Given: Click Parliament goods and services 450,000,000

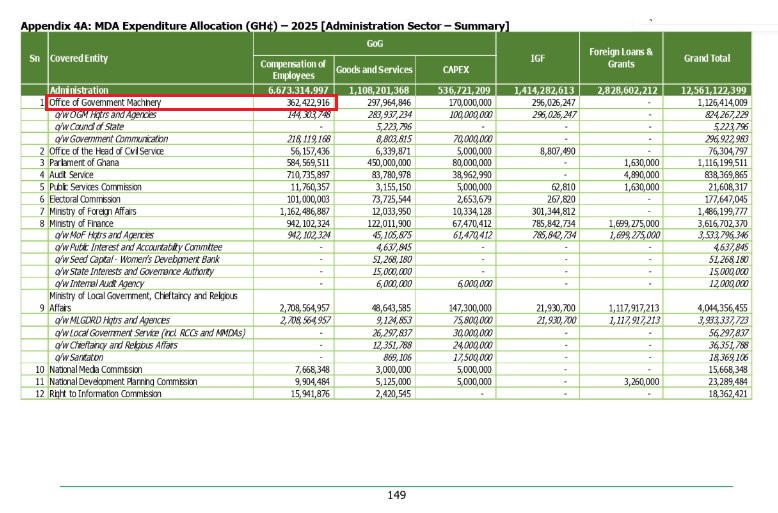Looking at the screenshot, I should (389, 163).
